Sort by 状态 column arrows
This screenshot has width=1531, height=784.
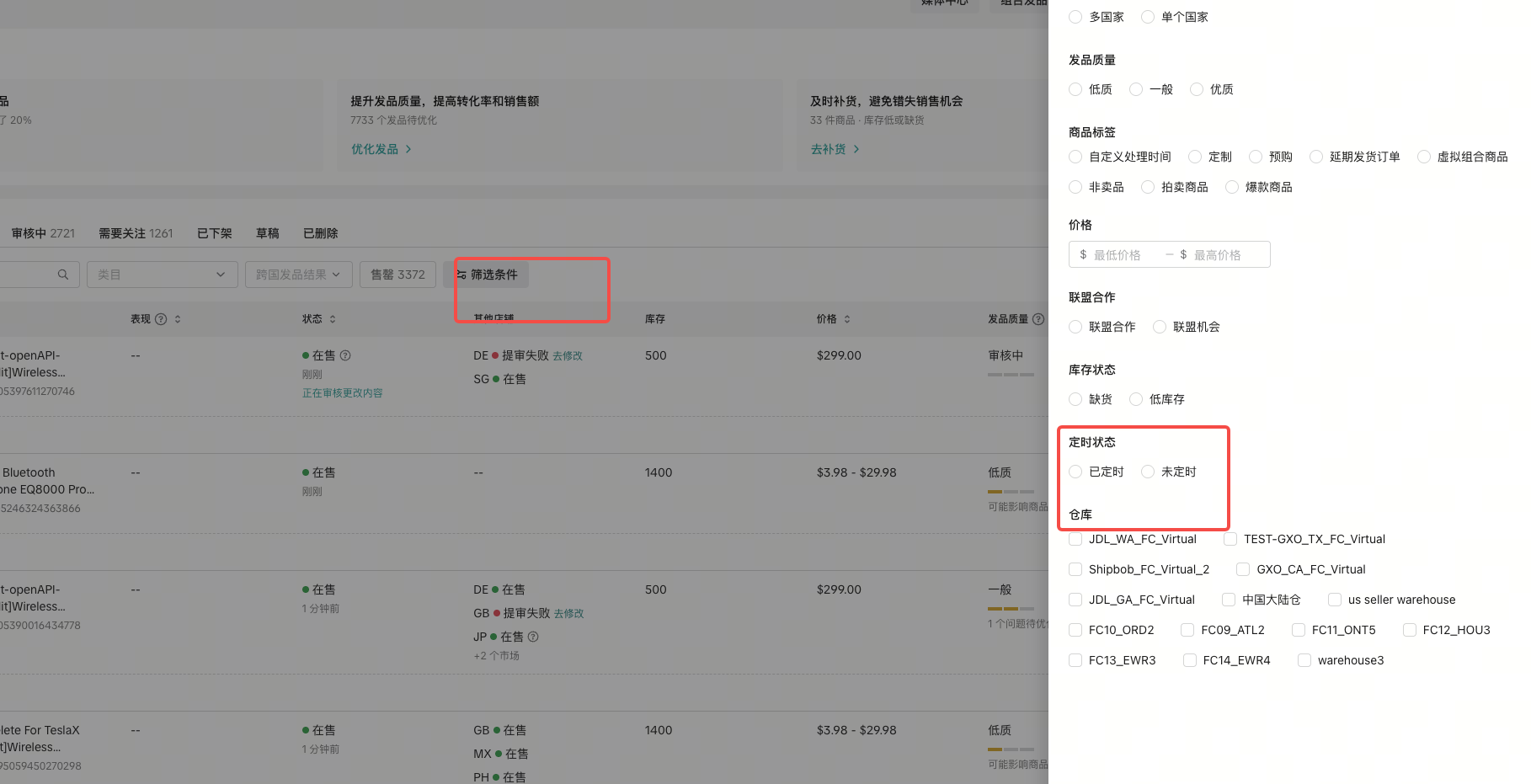333,319
